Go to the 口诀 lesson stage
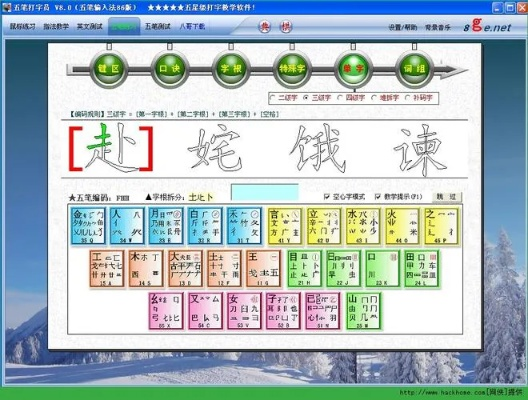Screen dimensions: 528x400 pyautogui.click(x=170, y=69)
